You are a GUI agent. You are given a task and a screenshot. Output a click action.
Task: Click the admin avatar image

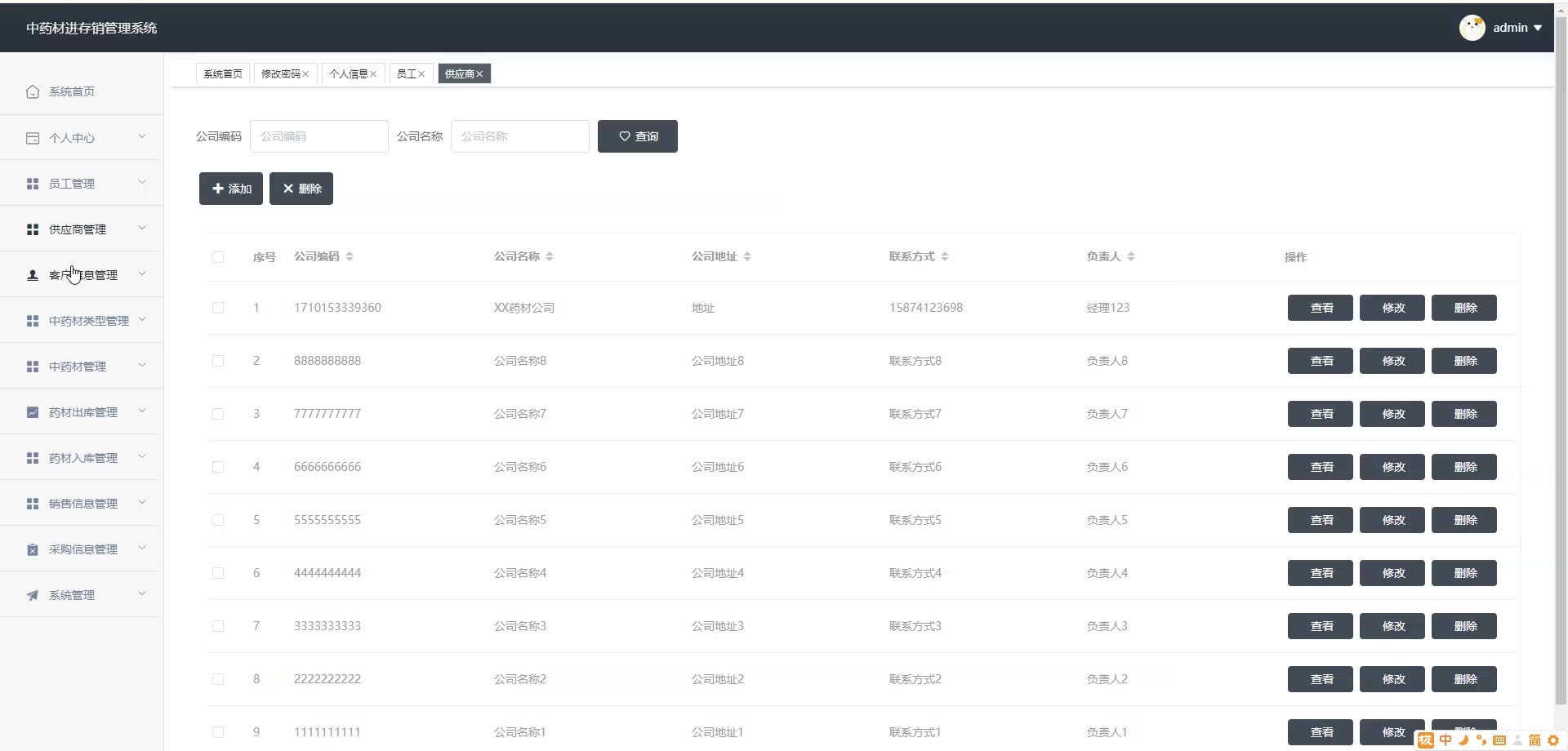point(1472,28)
